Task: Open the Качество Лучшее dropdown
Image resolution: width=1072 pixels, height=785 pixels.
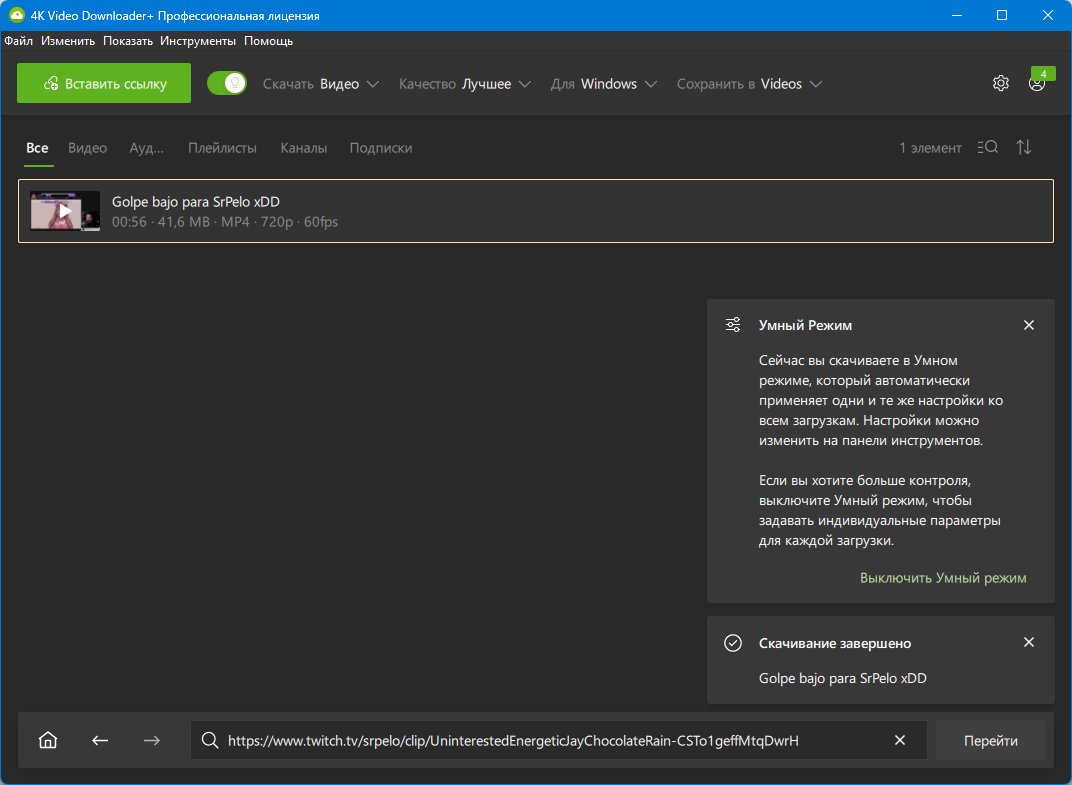Action: coord(465,84)
